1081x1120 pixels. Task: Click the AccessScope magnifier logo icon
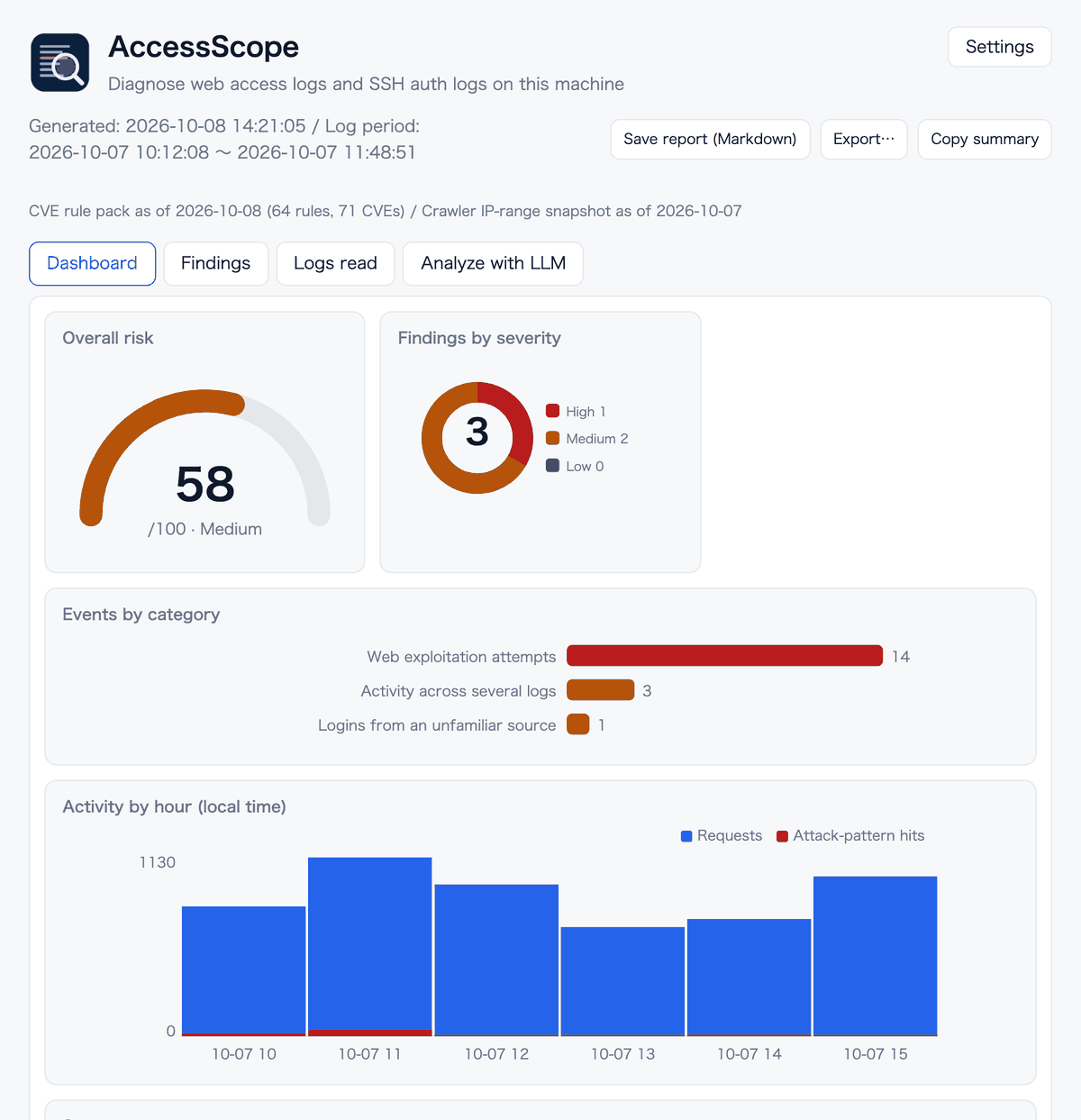tap(60, 63)
